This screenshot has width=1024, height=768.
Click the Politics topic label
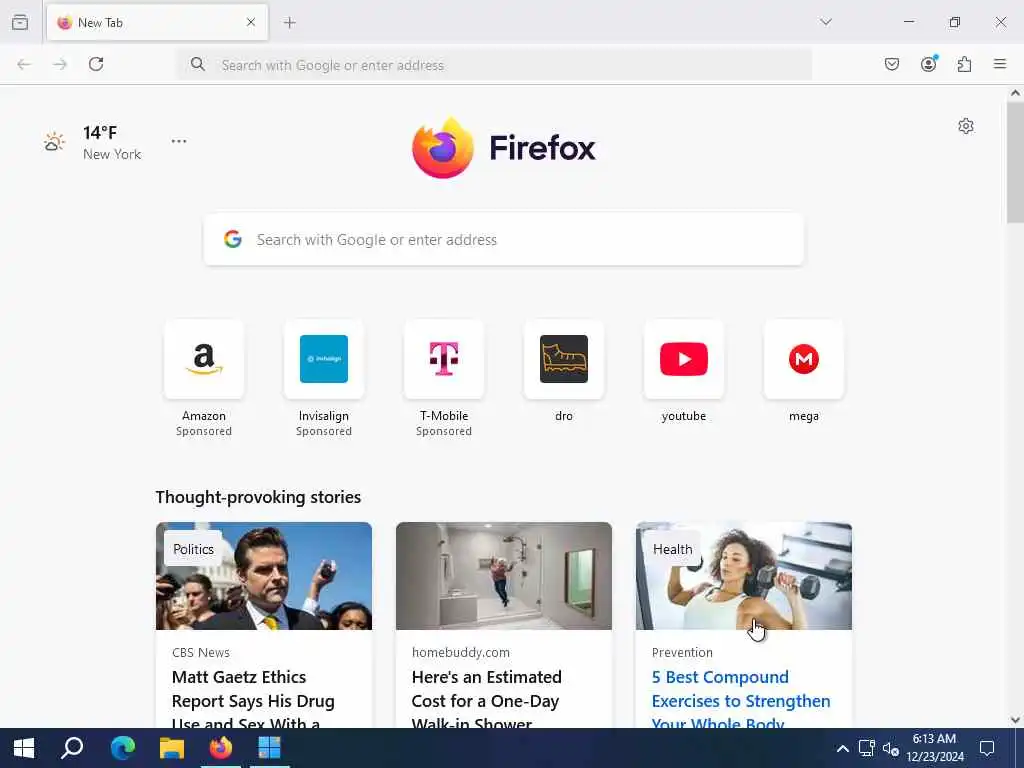[193, 549]
